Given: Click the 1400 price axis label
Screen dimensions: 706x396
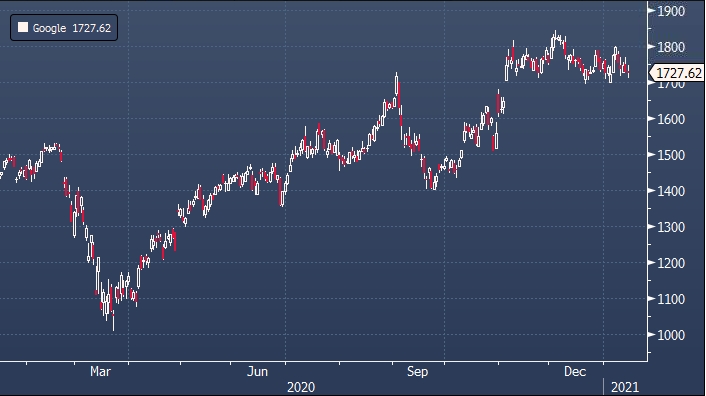Looking at the screenshot, I should pyautogui.click(x=671, y=191).
